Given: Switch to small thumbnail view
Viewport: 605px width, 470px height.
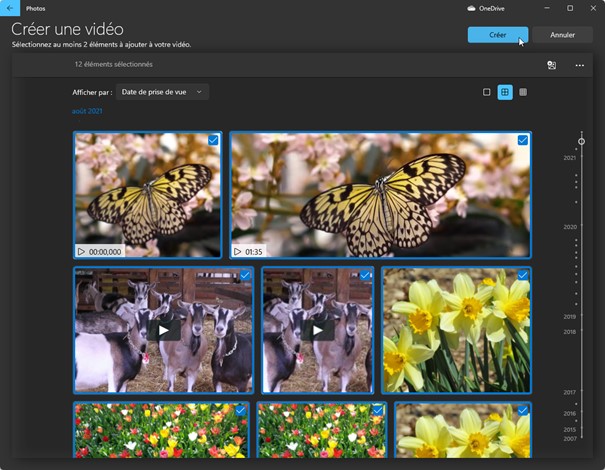Looking at the screenshot, I should pos(487,92).
